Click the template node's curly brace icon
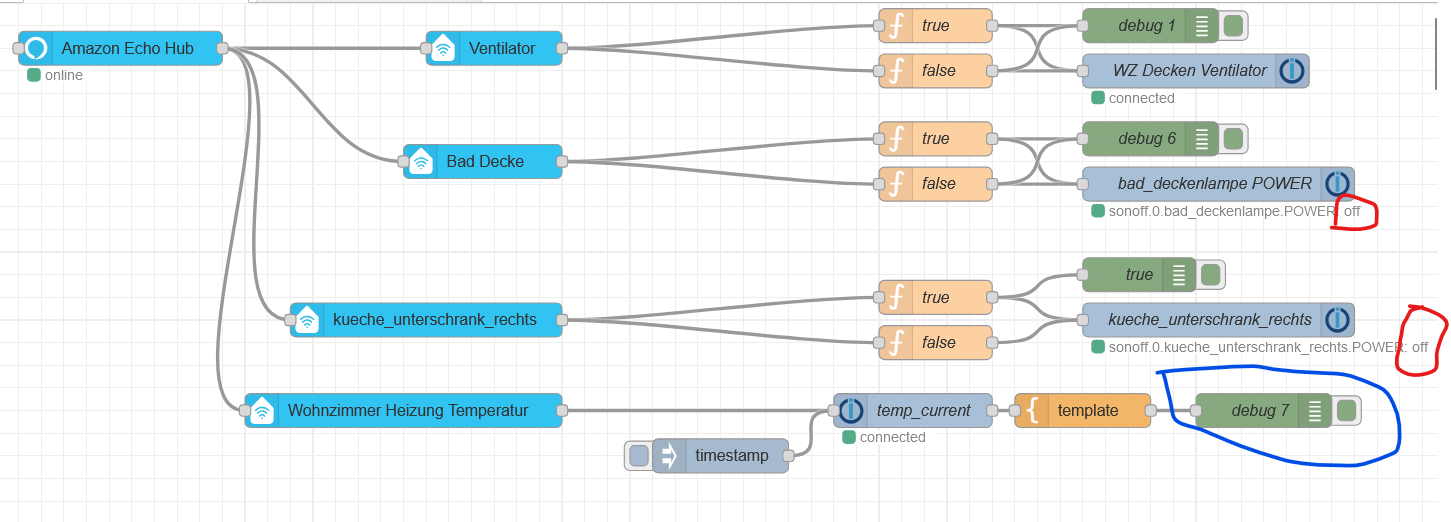The height and width of the screenshot is (522, 1451). click(x=1031, y=410)
